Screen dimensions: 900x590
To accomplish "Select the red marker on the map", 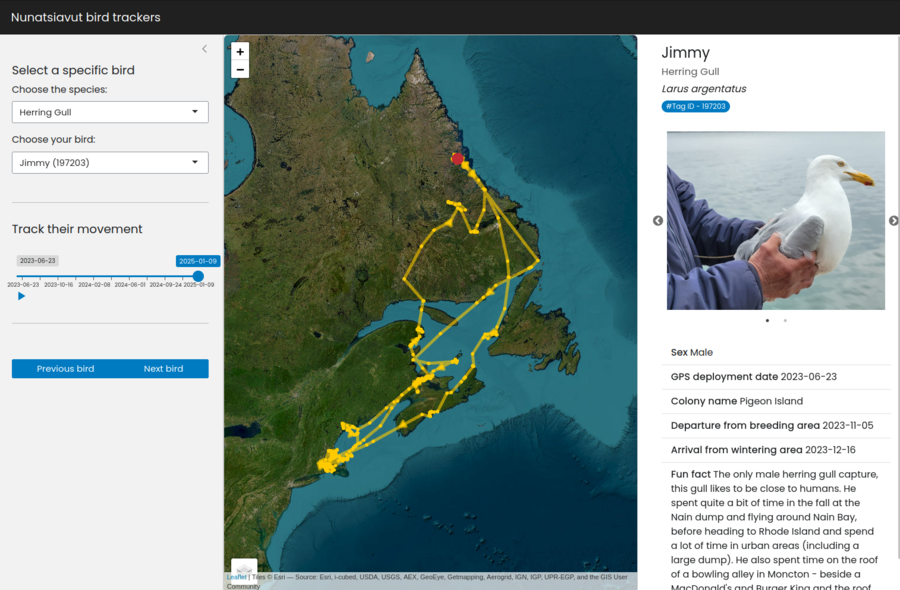I will tap(457, 158).
